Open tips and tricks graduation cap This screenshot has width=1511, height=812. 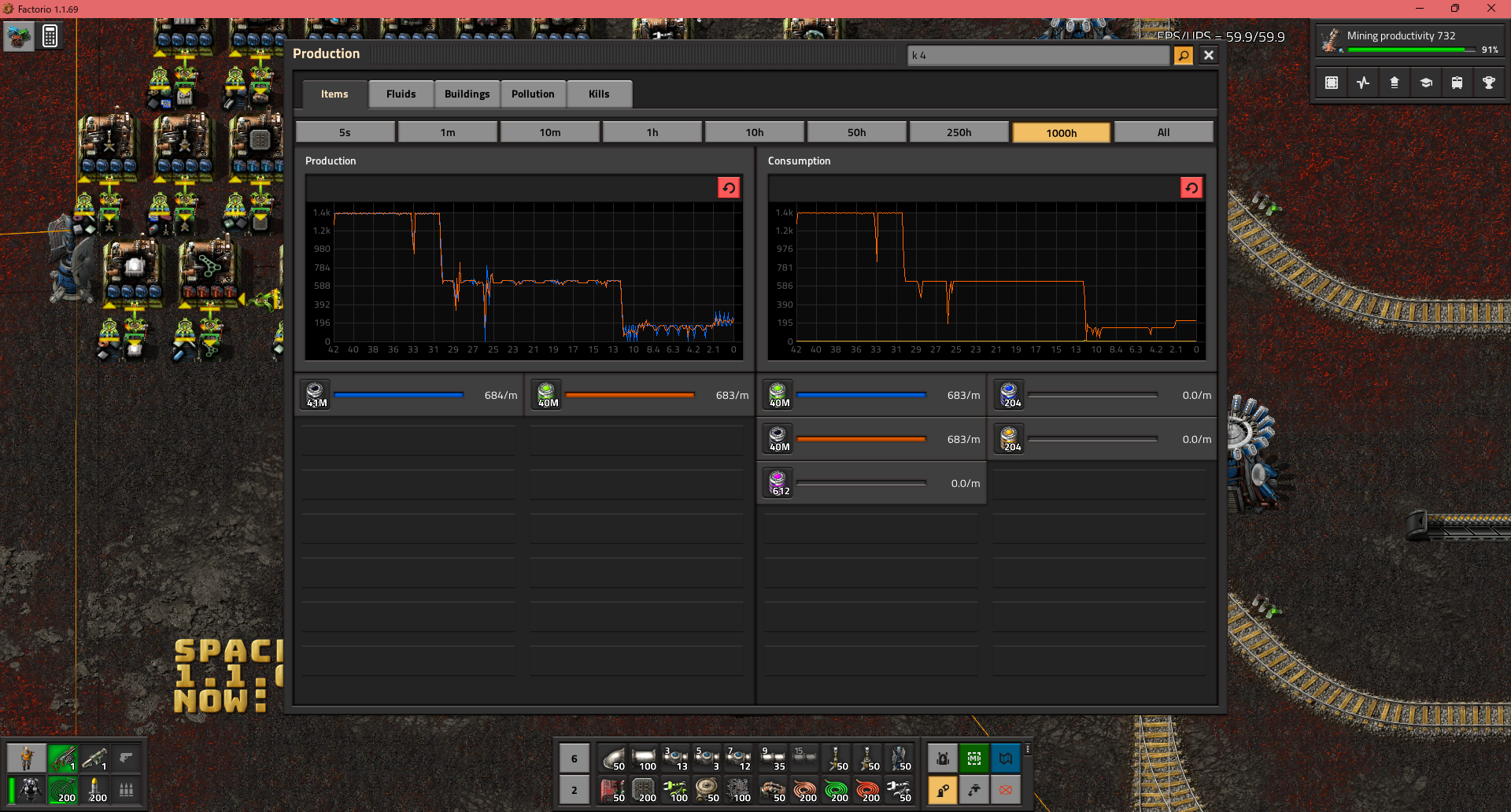1426,83
